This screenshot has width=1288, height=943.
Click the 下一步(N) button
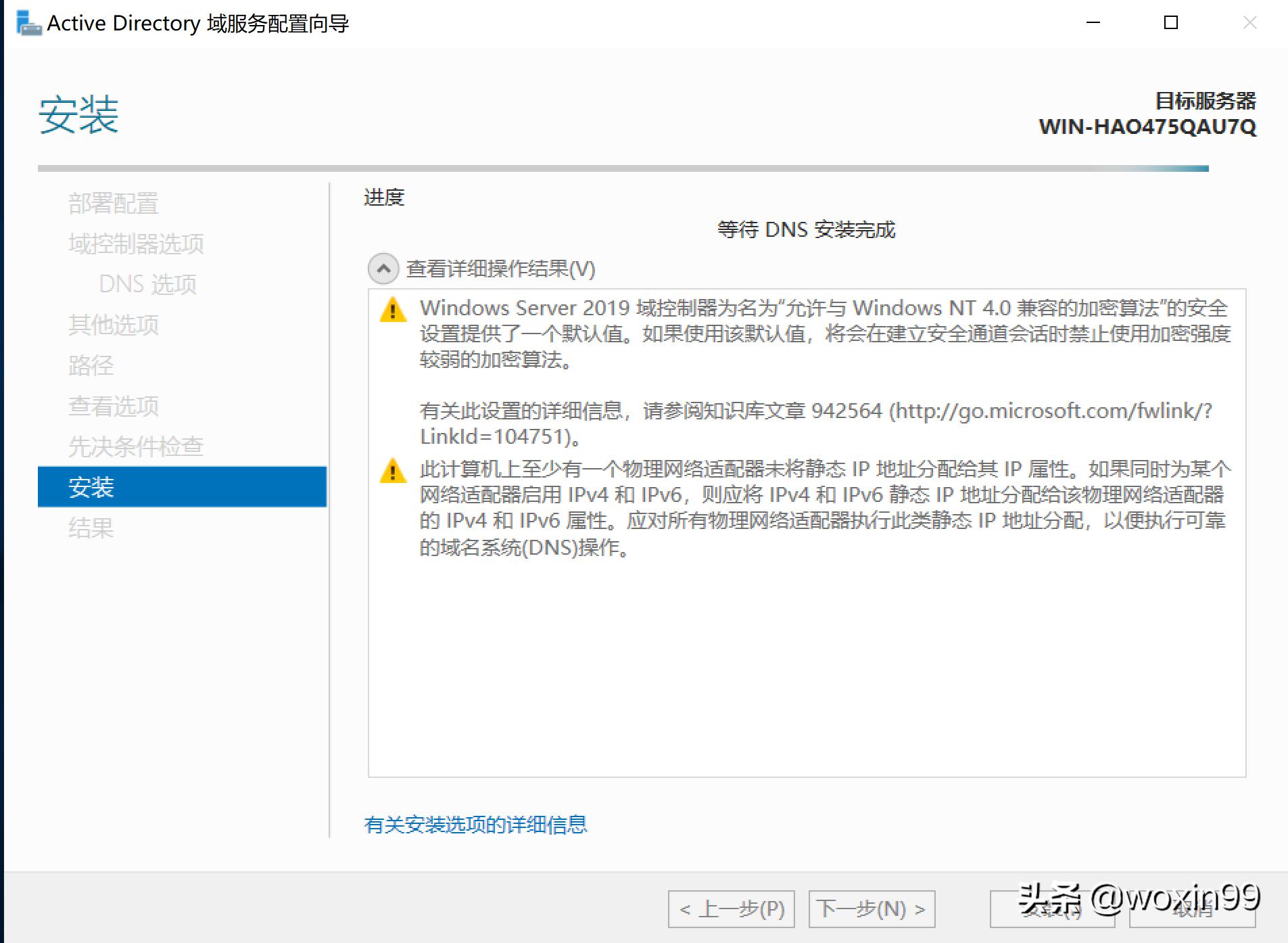[x=871, y=910]
